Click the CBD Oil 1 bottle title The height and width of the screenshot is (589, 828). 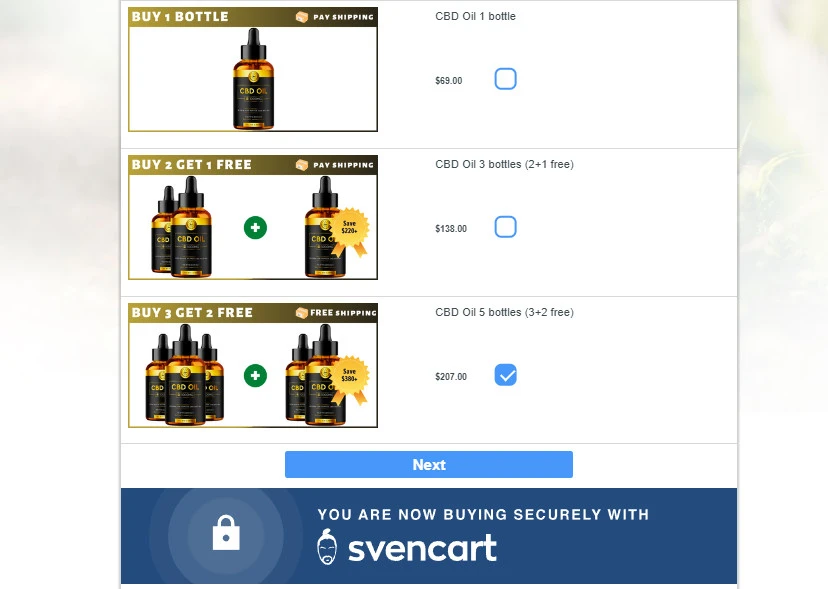475,16
